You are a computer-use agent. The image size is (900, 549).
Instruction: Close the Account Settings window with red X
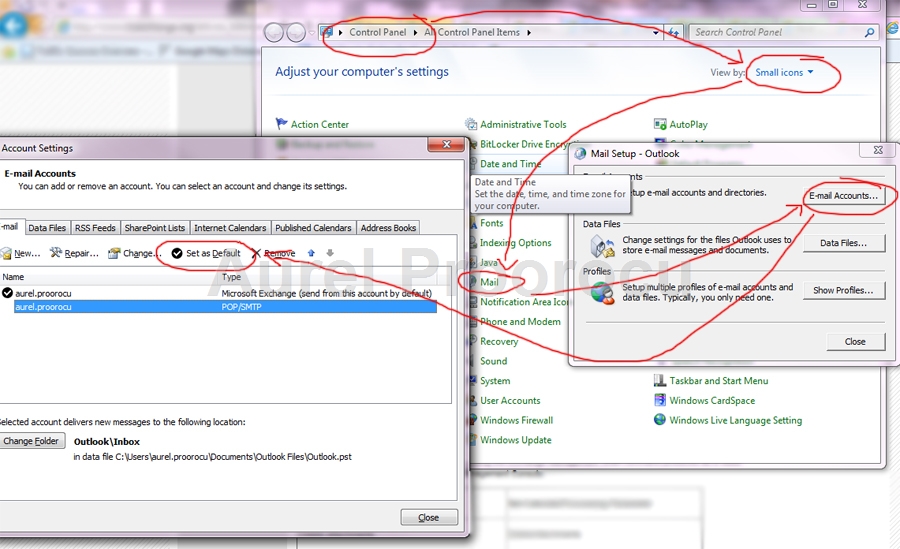point(446,145)
